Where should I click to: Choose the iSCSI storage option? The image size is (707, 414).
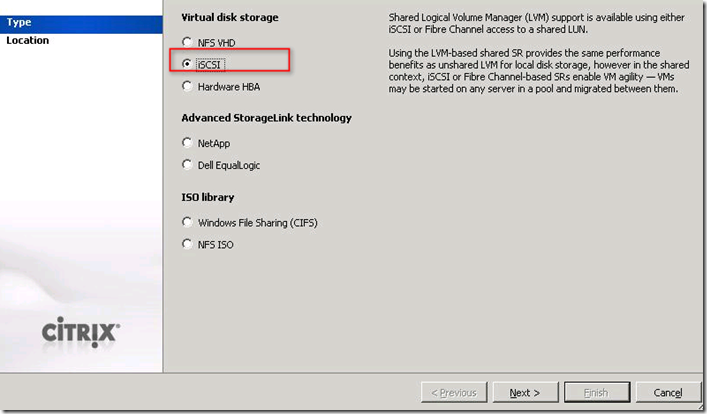click(x=187, y=63)
